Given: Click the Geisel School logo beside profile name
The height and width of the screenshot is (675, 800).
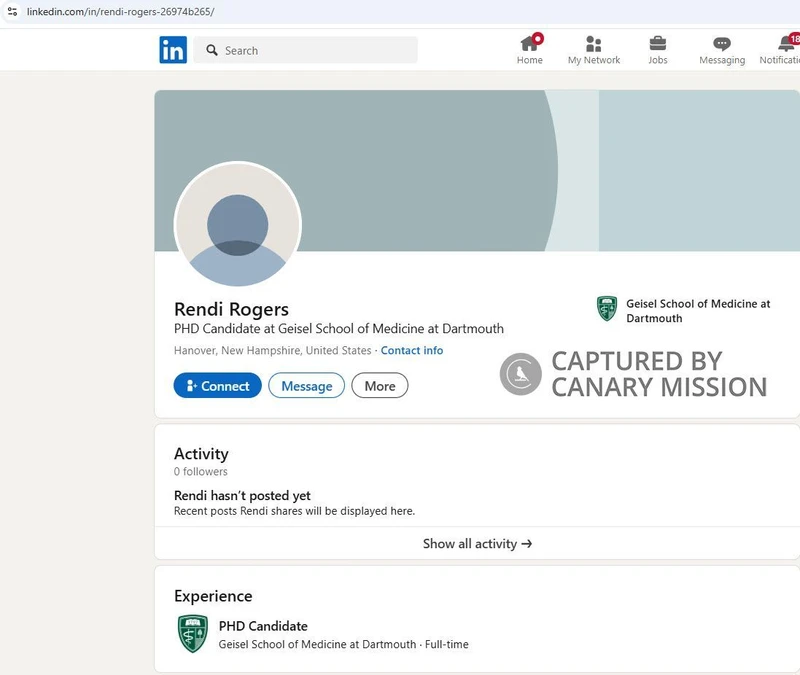Looking at the screenshot, I should point(607,309).
